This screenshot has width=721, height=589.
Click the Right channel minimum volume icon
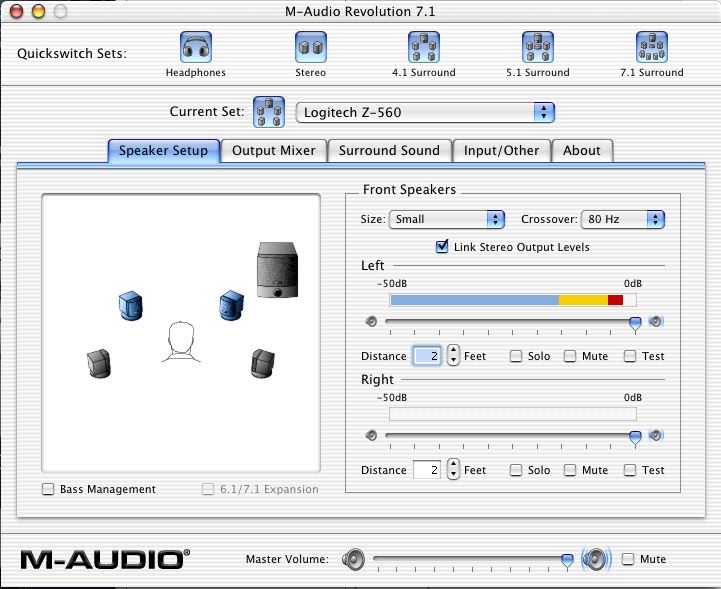pos(371,435)
